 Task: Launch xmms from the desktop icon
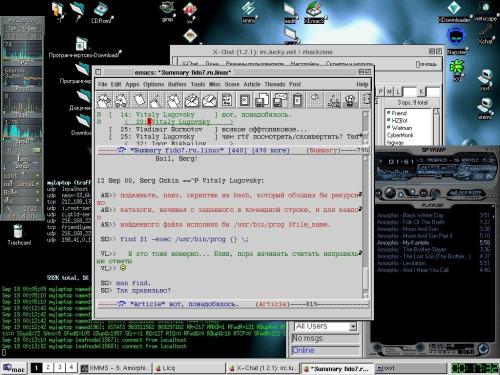pos(249,13)
